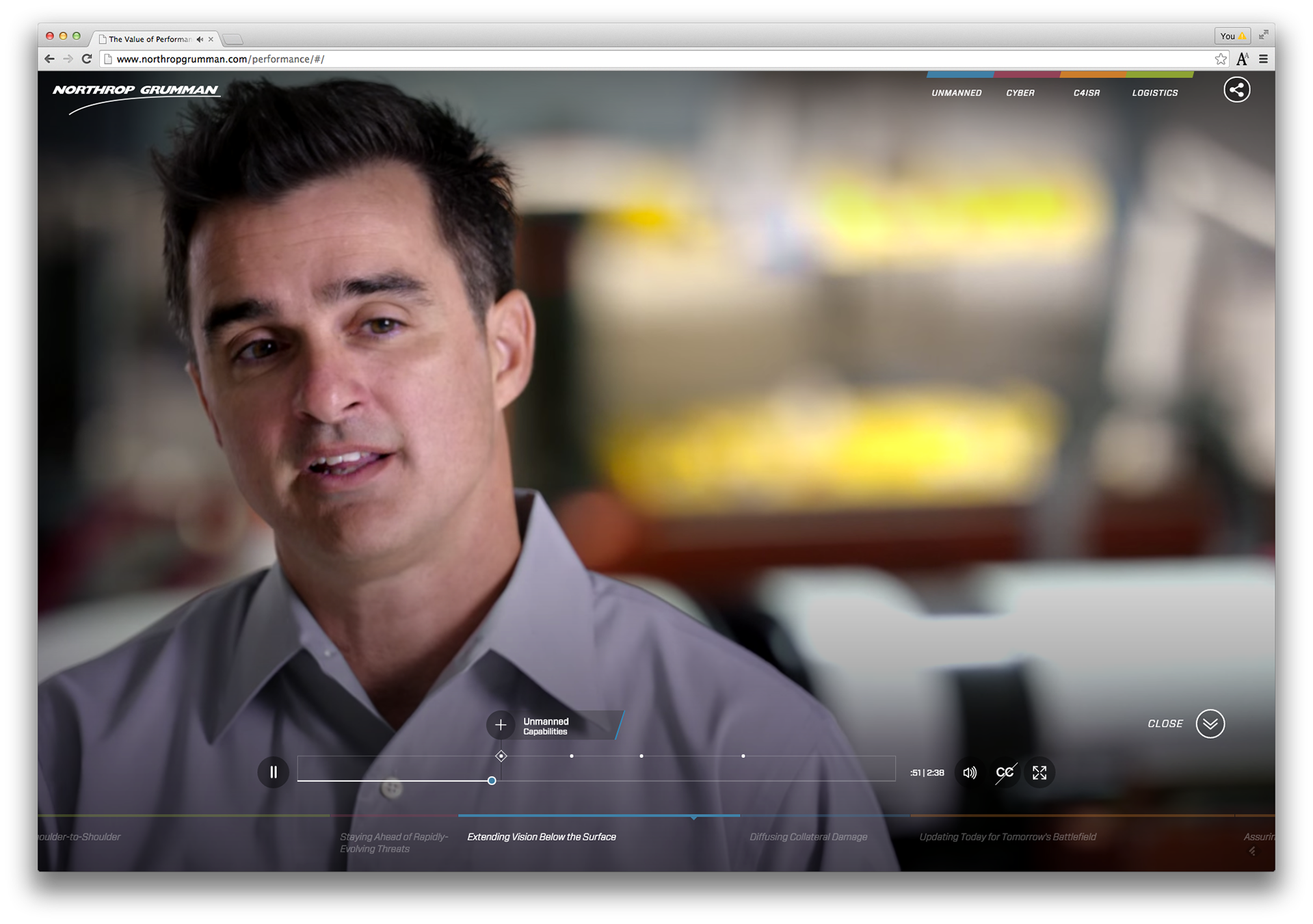Select Staying Ahead of Rapidly-Evolving Threats chapter
Screen dimensions: 1313x924
(x=393, y=843)
